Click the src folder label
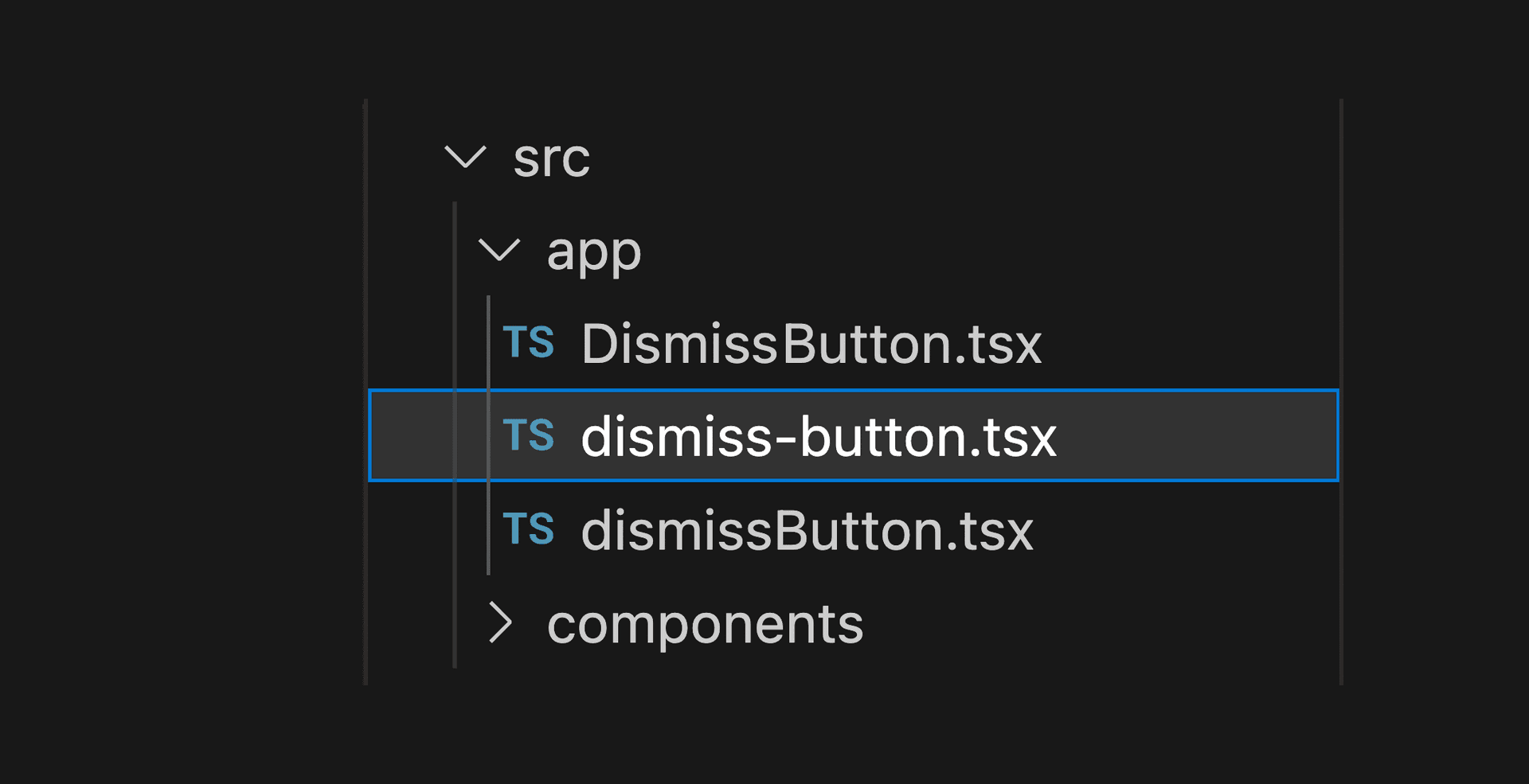 [551, 159]
